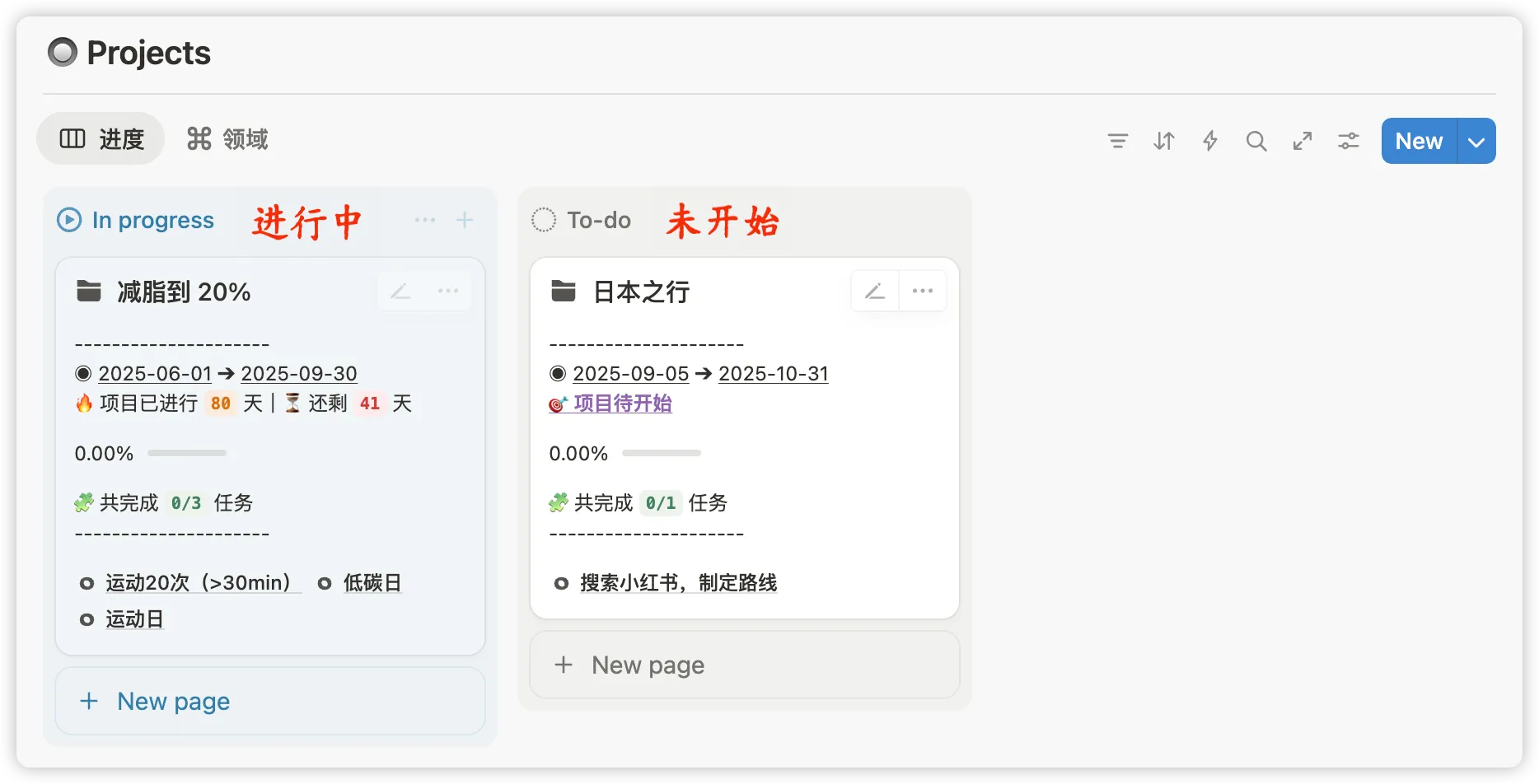Image resolution: width=1539 pixels, height=784 pixels.
Task: Open In progress column options menu
Action: point(425,220)
